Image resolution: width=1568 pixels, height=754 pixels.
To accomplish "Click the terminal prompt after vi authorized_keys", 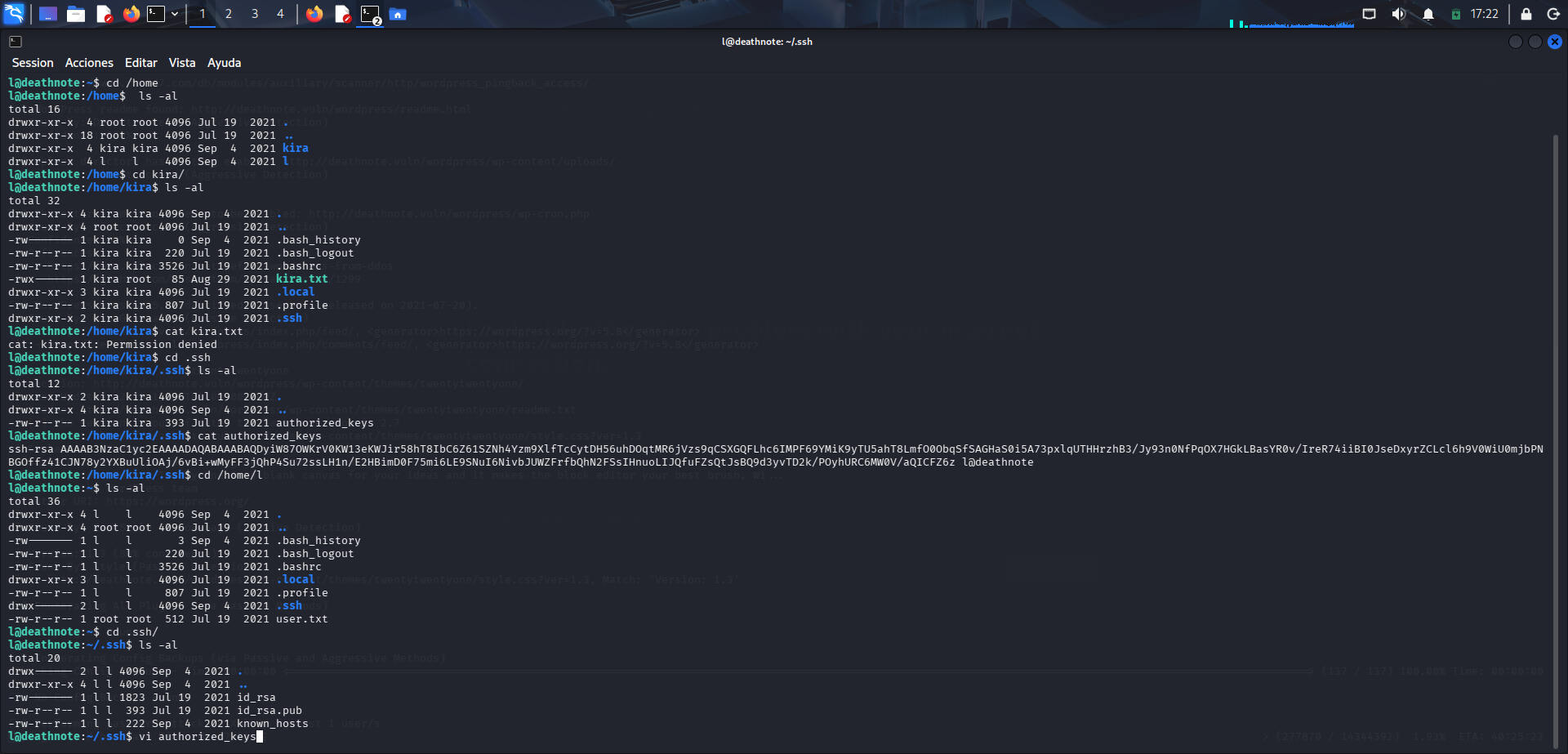I will point(261,736).
